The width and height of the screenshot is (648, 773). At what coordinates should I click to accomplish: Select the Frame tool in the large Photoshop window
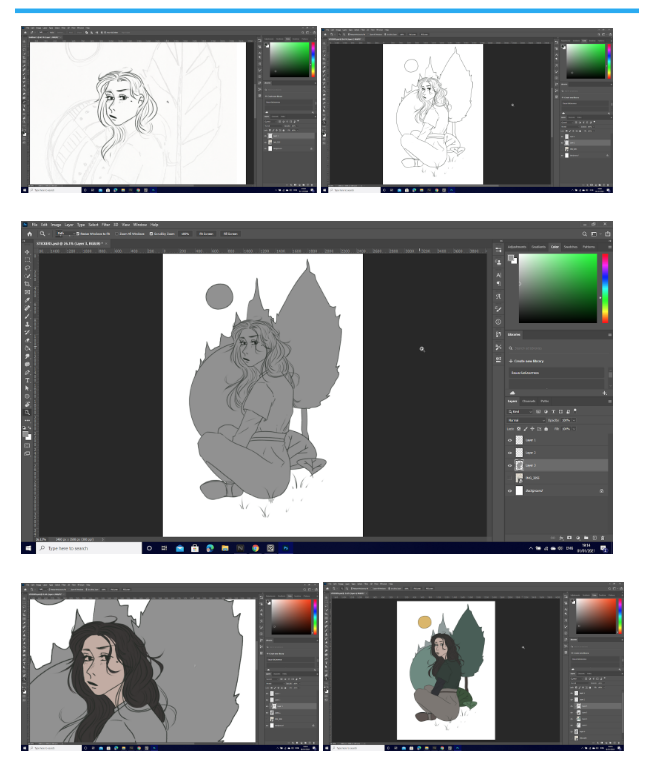tap(27, 292)
